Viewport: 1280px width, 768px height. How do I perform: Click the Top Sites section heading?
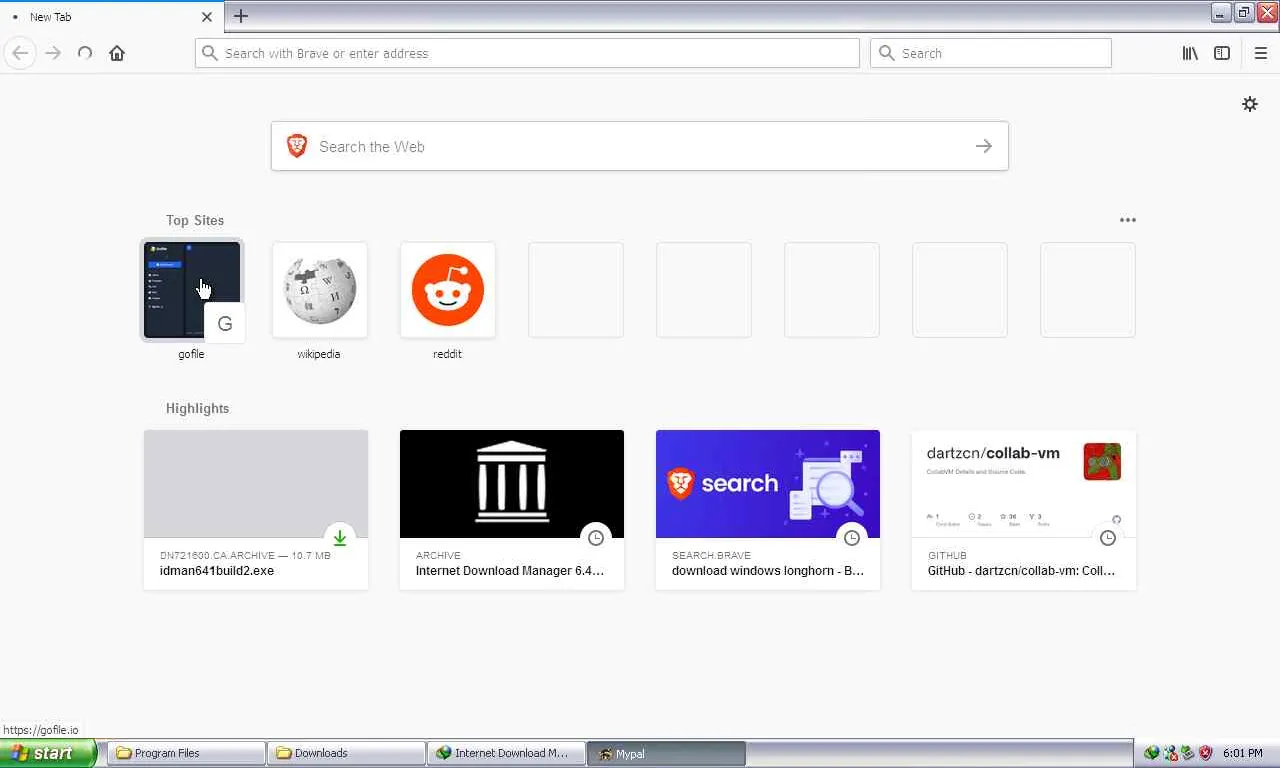pyautogui.click(x=195, y=220)
